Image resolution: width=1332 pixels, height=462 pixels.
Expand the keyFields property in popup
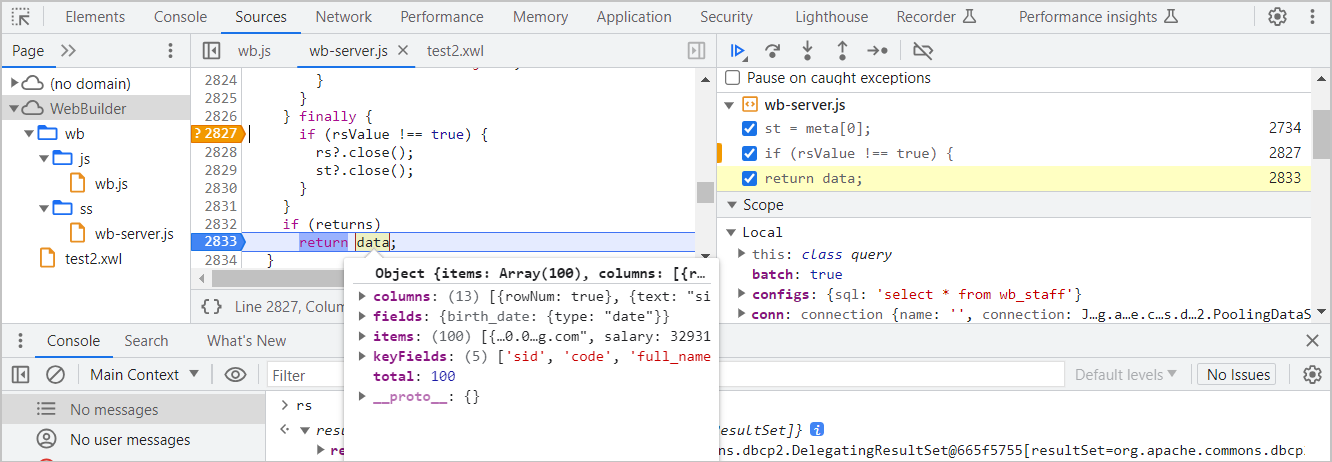click(x=362, y=356)
